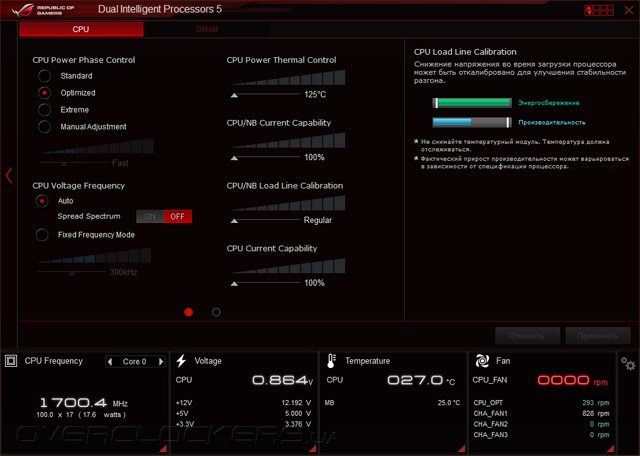The image size is (640, 456).
Task: Select next core with right arrow
Action: (161, 362)
